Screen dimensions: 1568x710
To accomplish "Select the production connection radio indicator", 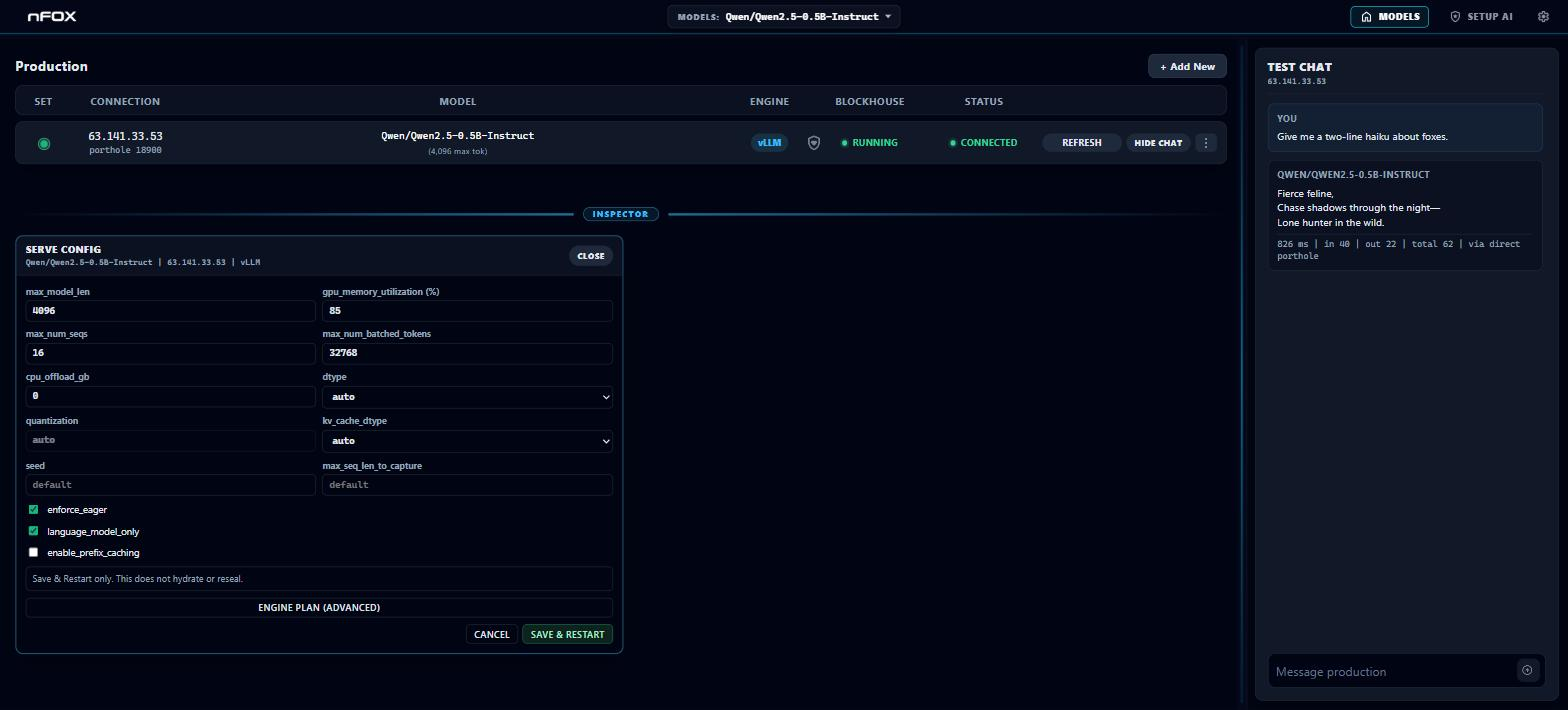I will point(44,144).
